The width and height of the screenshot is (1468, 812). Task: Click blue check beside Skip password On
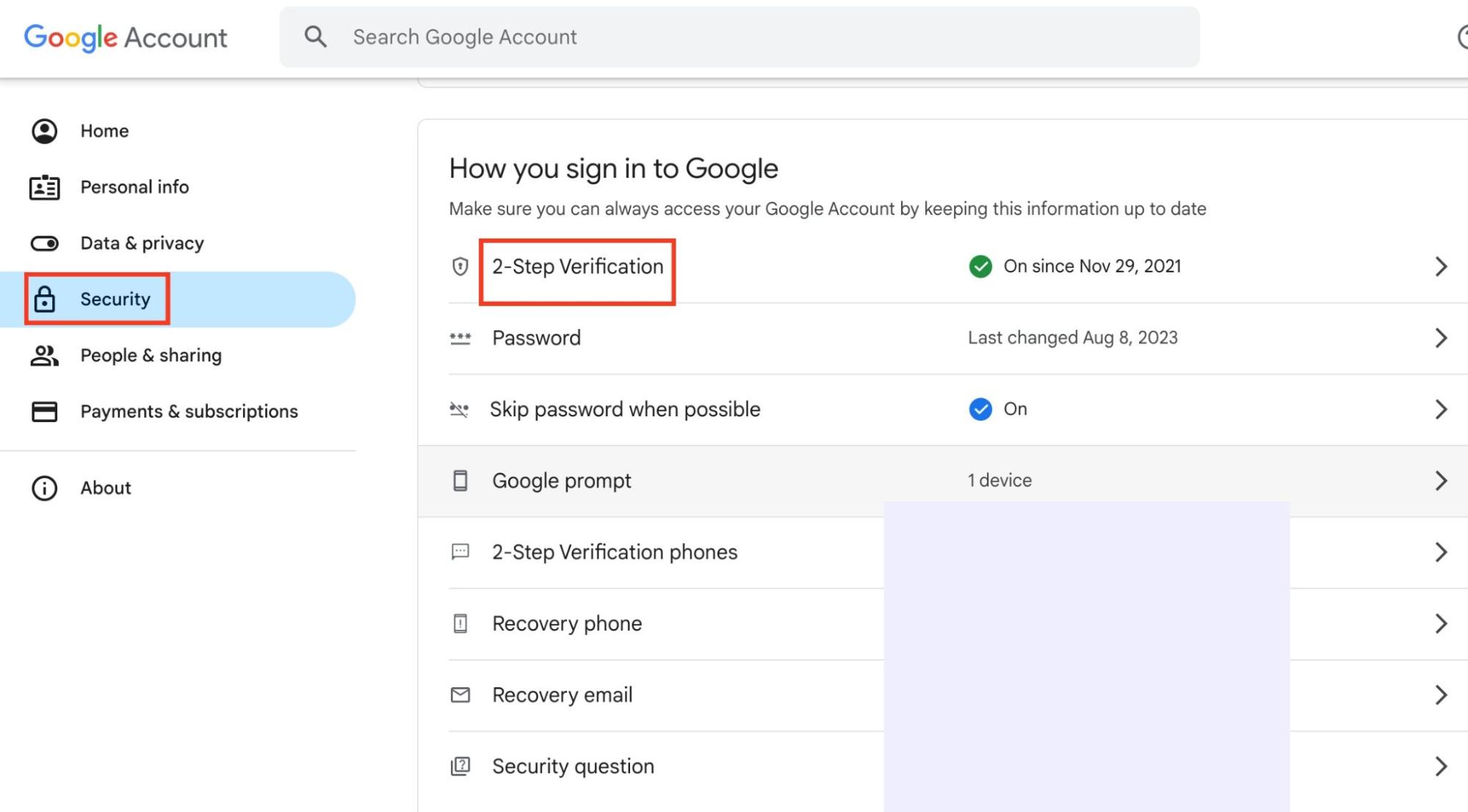(x=980, y=409)
